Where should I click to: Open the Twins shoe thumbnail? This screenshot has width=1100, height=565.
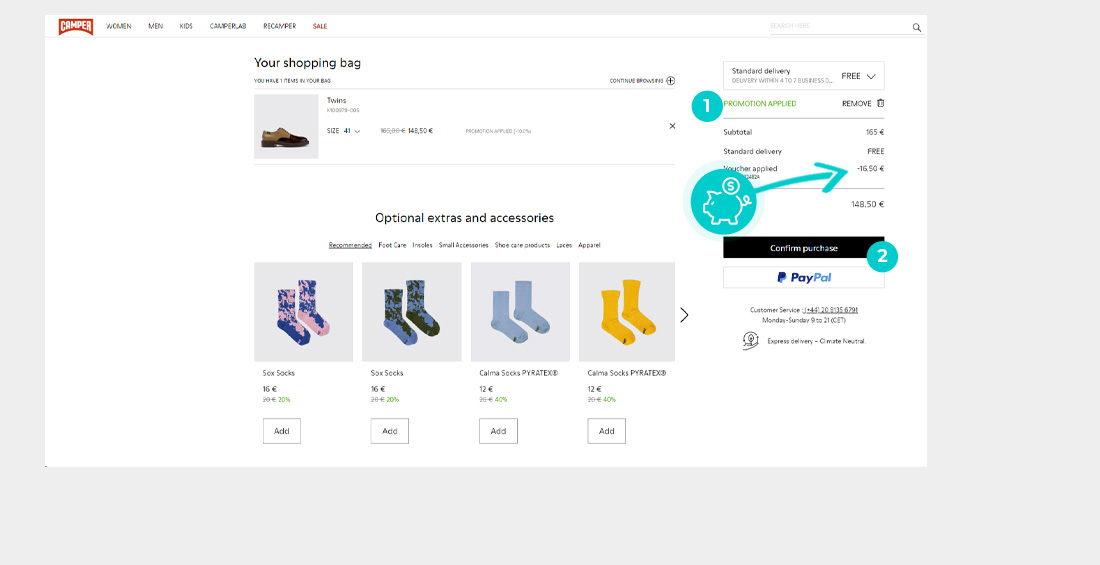286,126
